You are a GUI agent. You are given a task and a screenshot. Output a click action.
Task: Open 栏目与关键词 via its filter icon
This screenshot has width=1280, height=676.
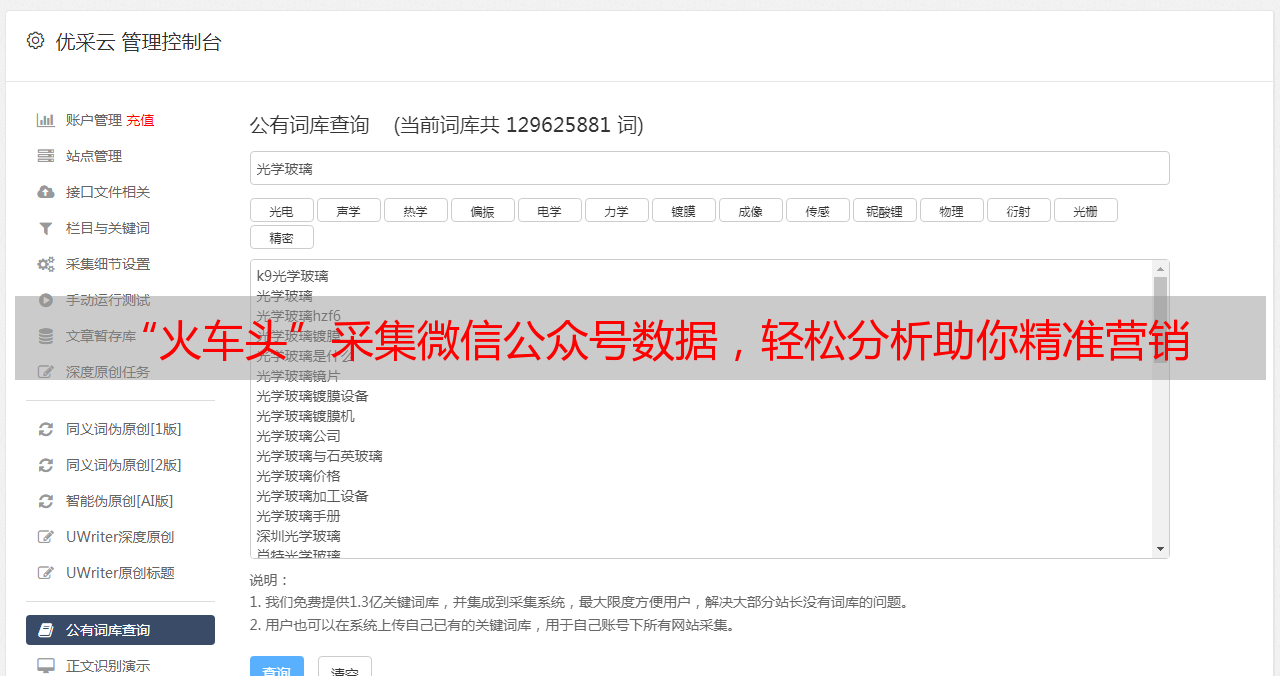click(46, 228)
